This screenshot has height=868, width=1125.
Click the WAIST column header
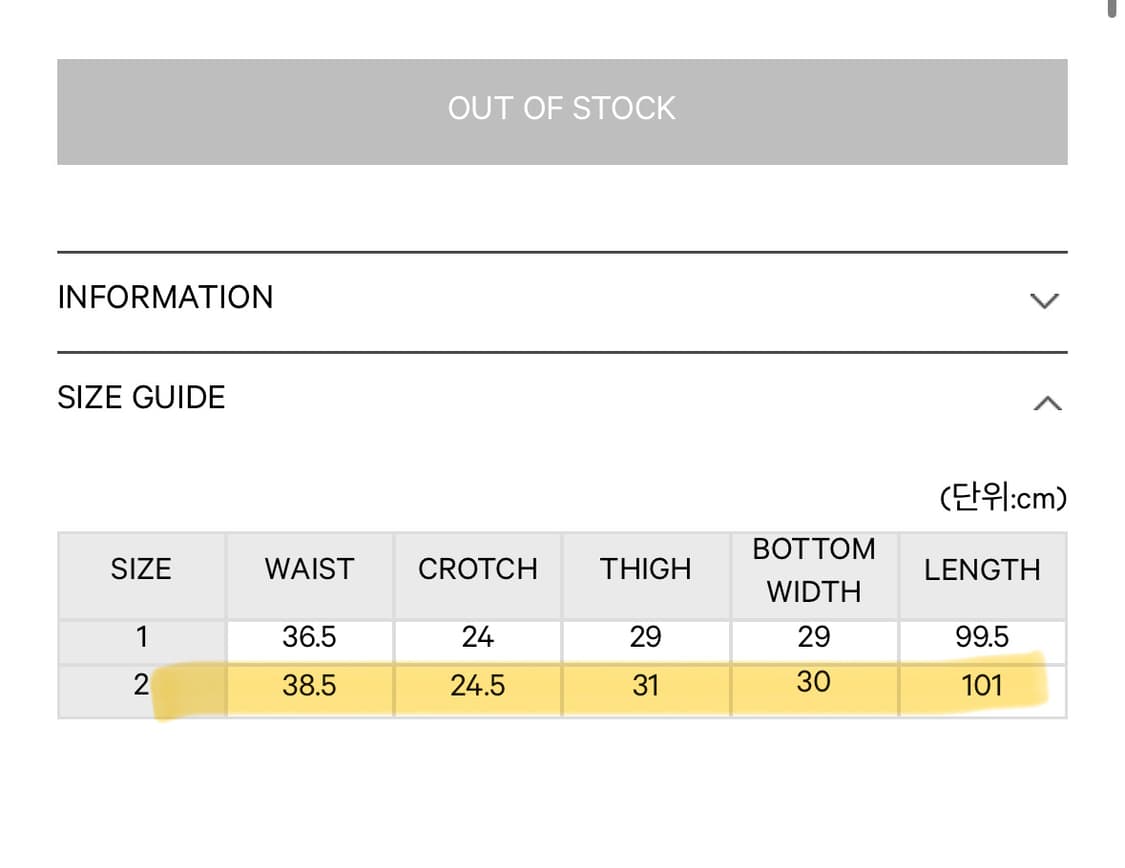tap(309, 569)
